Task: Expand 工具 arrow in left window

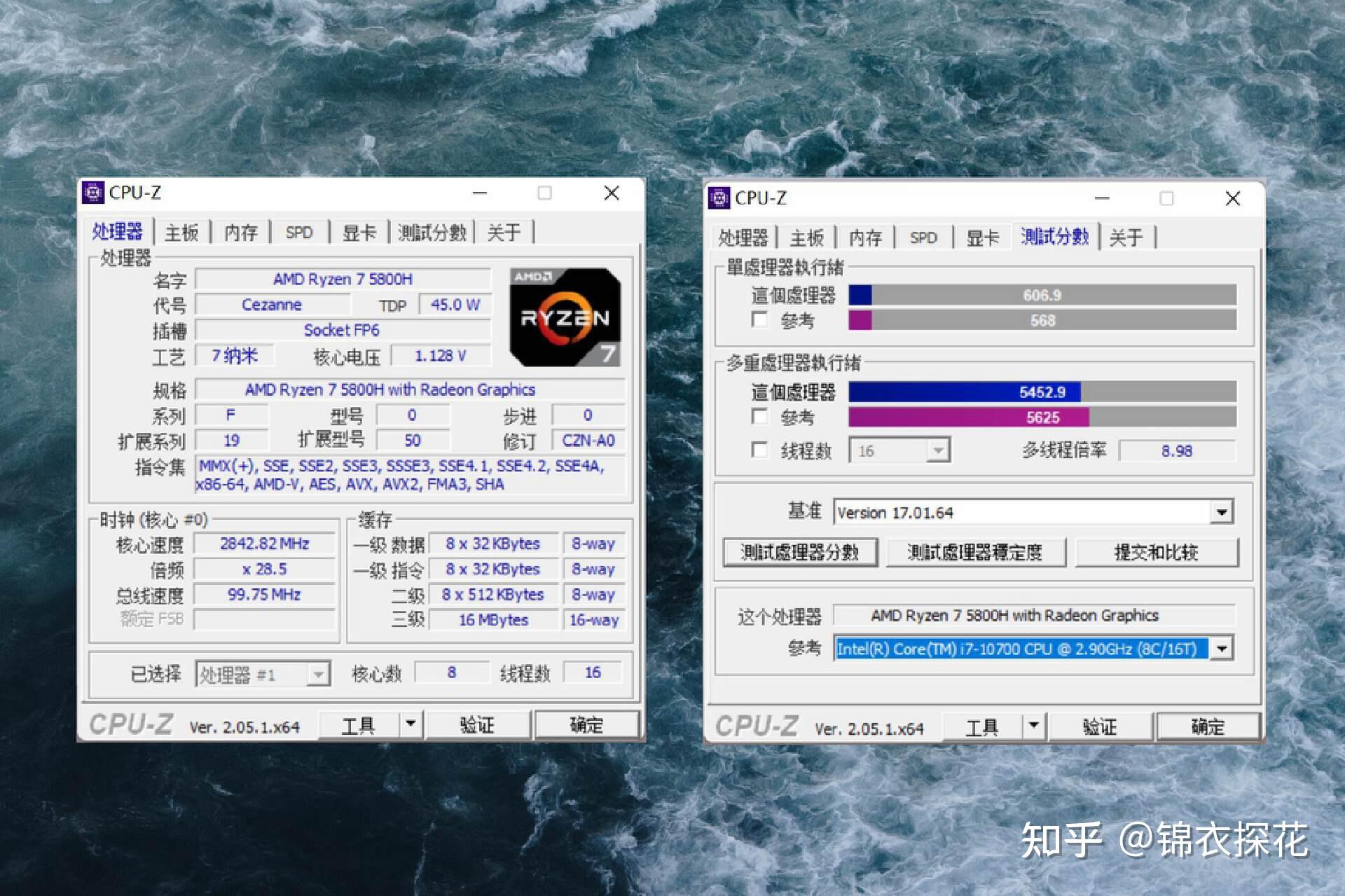Action: (411, 723)
